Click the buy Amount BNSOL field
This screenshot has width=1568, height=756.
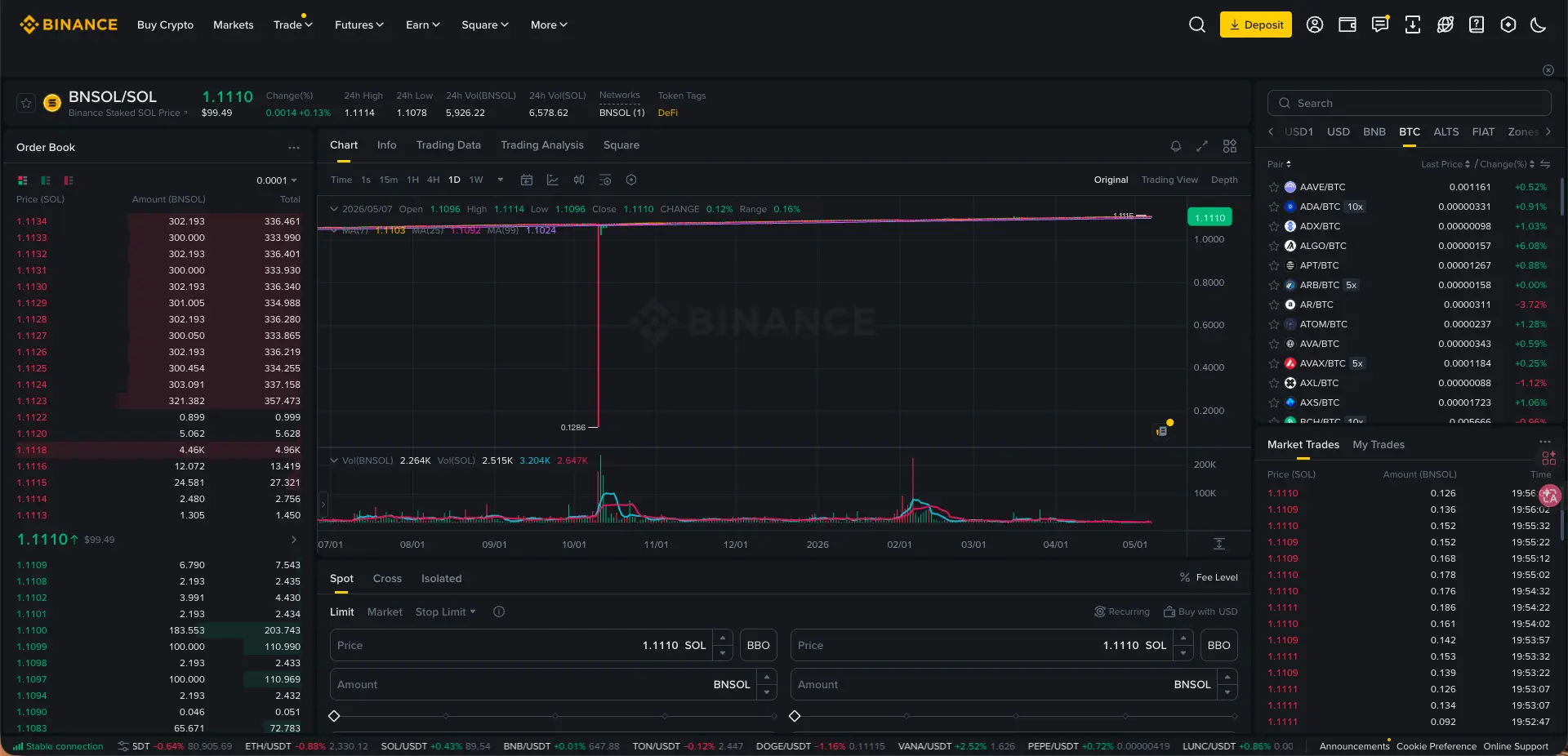pos(554,684)
